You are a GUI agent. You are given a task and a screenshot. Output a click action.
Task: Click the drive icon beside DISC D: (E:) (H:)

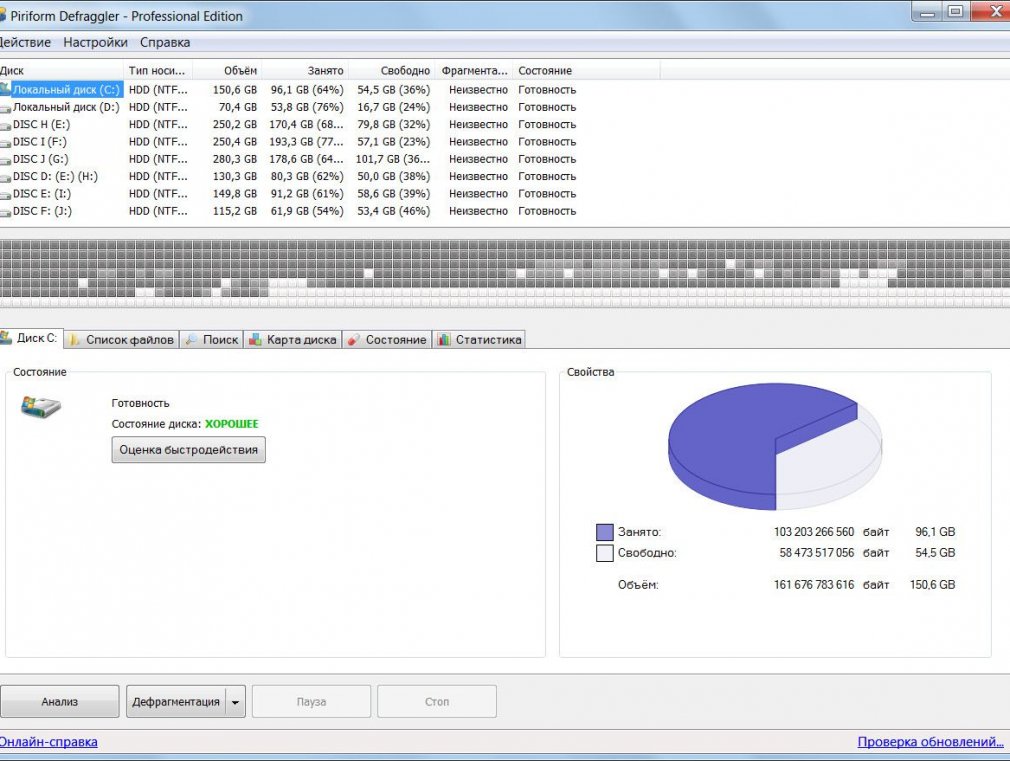[5, 177]
